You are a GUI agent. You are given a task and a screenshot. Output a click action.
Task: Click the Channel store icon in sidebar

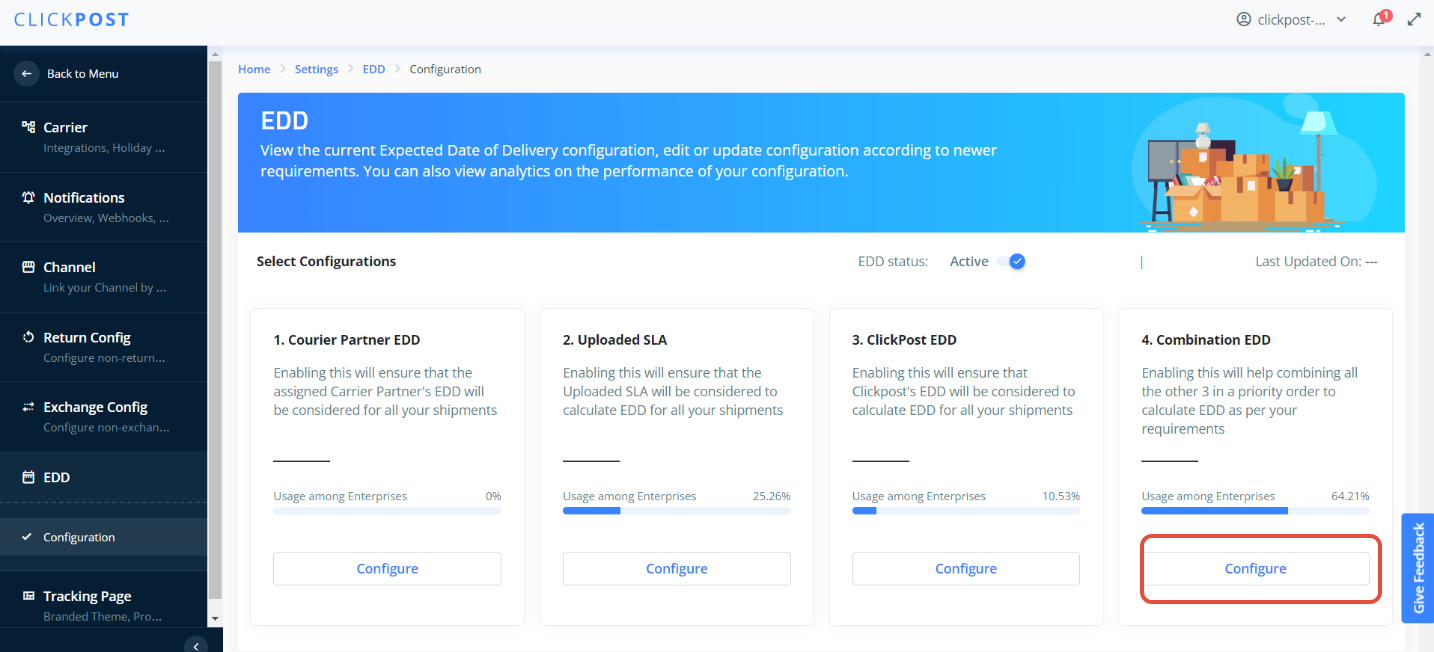[29, 267]
